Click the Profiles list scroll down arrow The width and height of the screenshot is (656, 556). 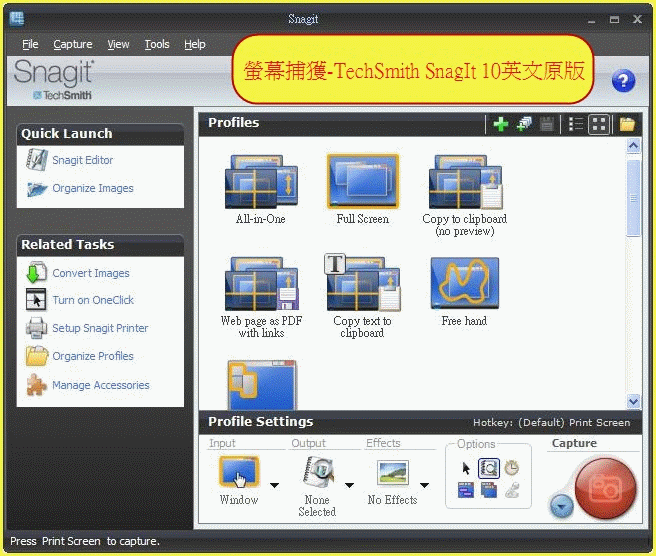(633, 401)
